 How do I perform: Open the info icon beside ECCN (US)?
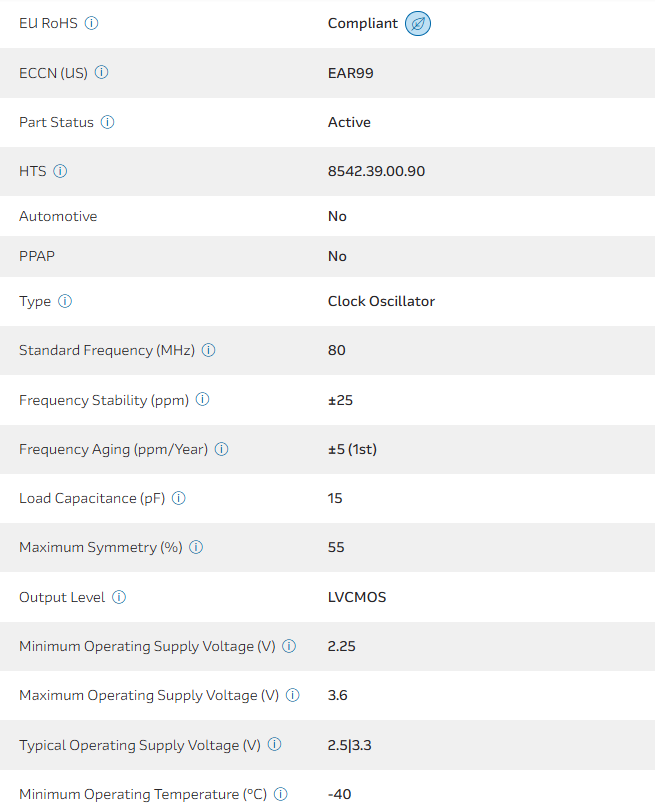pyautogui.click(x=102, y=72)
